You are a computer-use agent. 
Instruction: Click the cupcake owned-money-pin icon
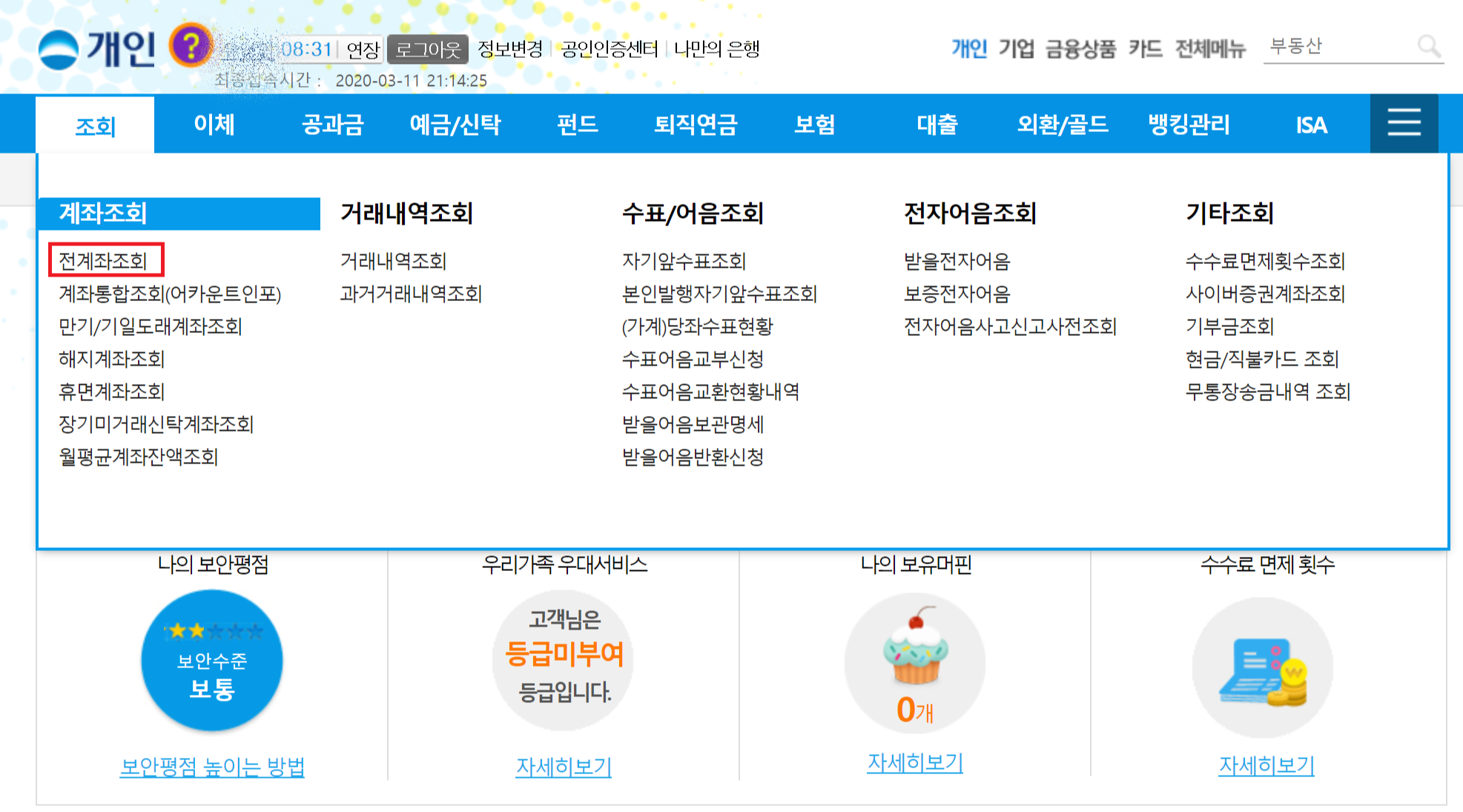click(x=915, y=647)
